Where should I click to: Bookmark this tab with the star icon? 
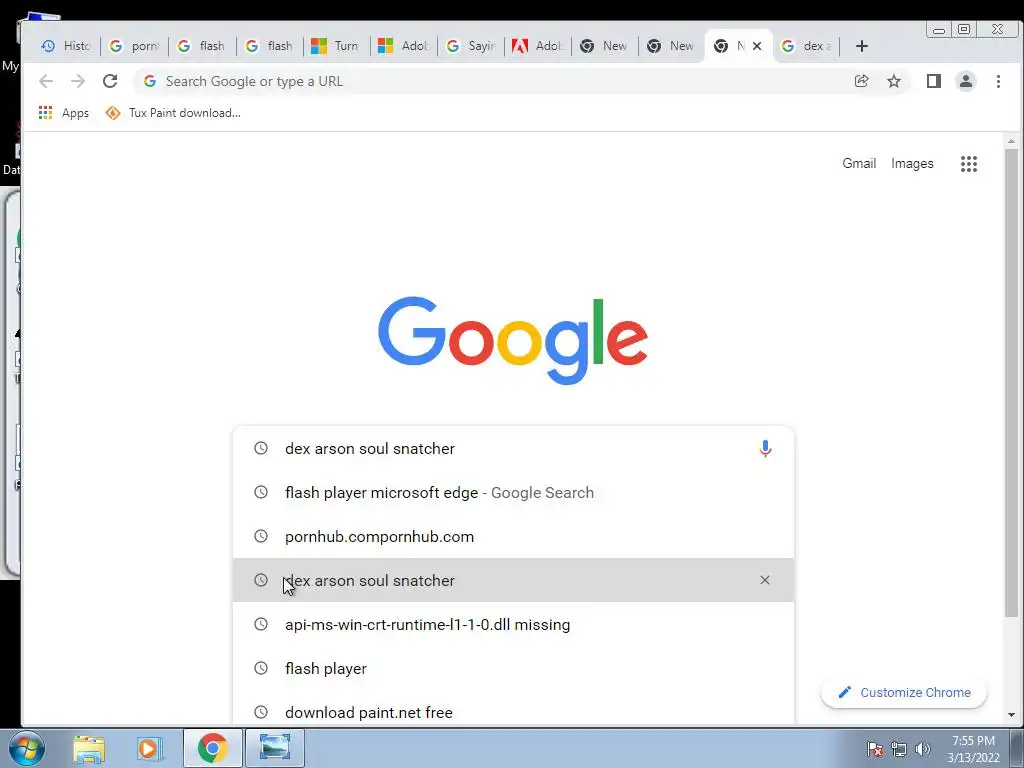click(x=894, y=81)
